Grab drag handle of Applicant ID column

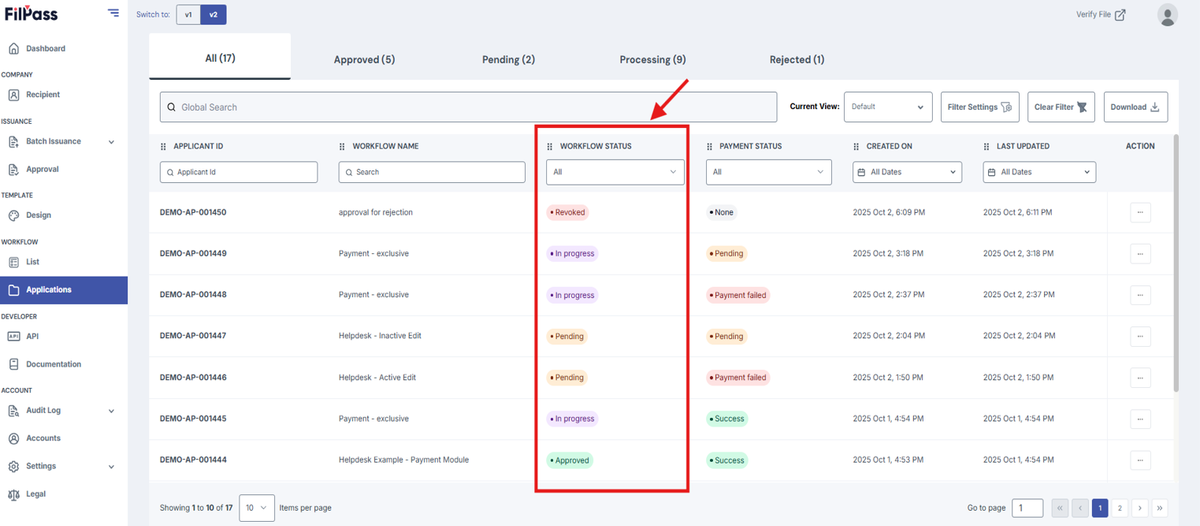[x=164, y=146]
